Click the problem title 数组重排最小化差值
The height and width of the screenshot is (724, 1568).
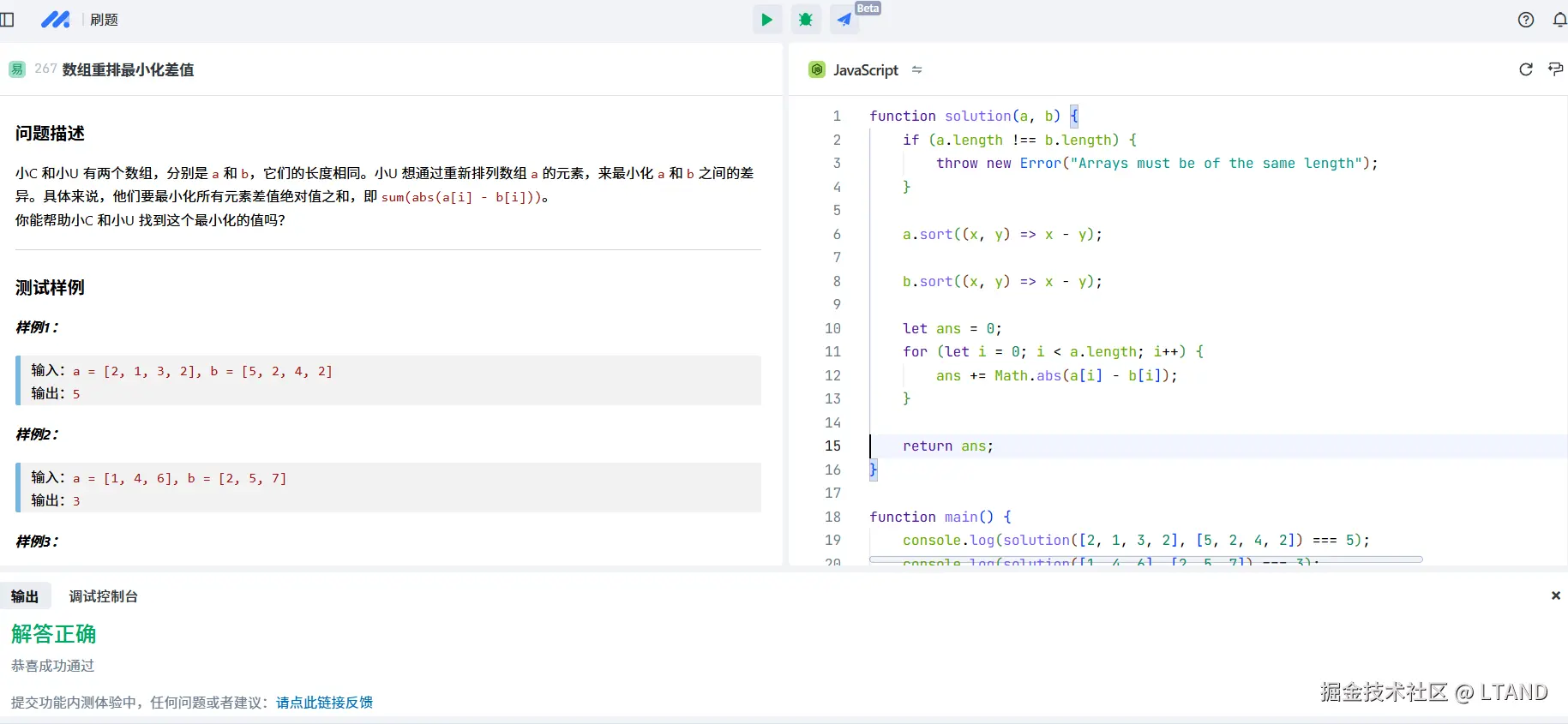pyautogui.click(x=128, y=70)
